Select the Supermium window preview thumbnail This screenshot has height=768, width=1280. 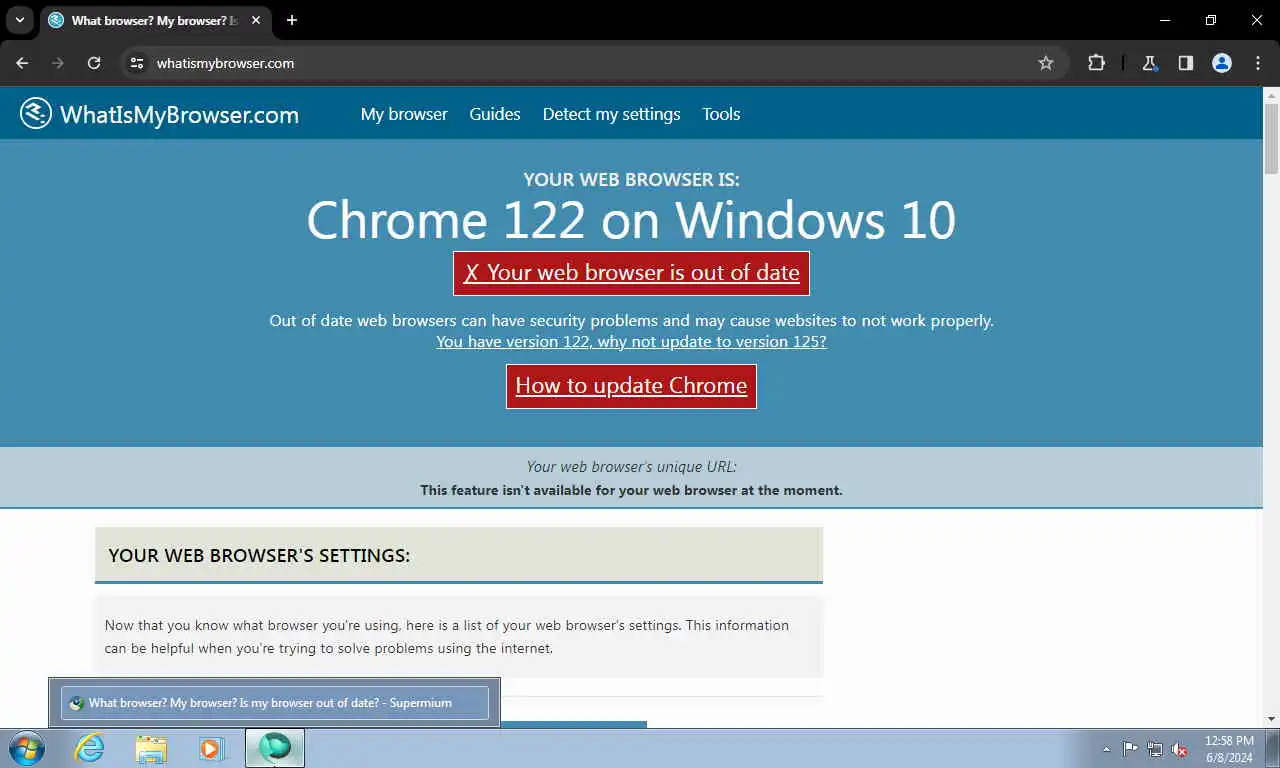pyautogui.click(x=274, y=703)
